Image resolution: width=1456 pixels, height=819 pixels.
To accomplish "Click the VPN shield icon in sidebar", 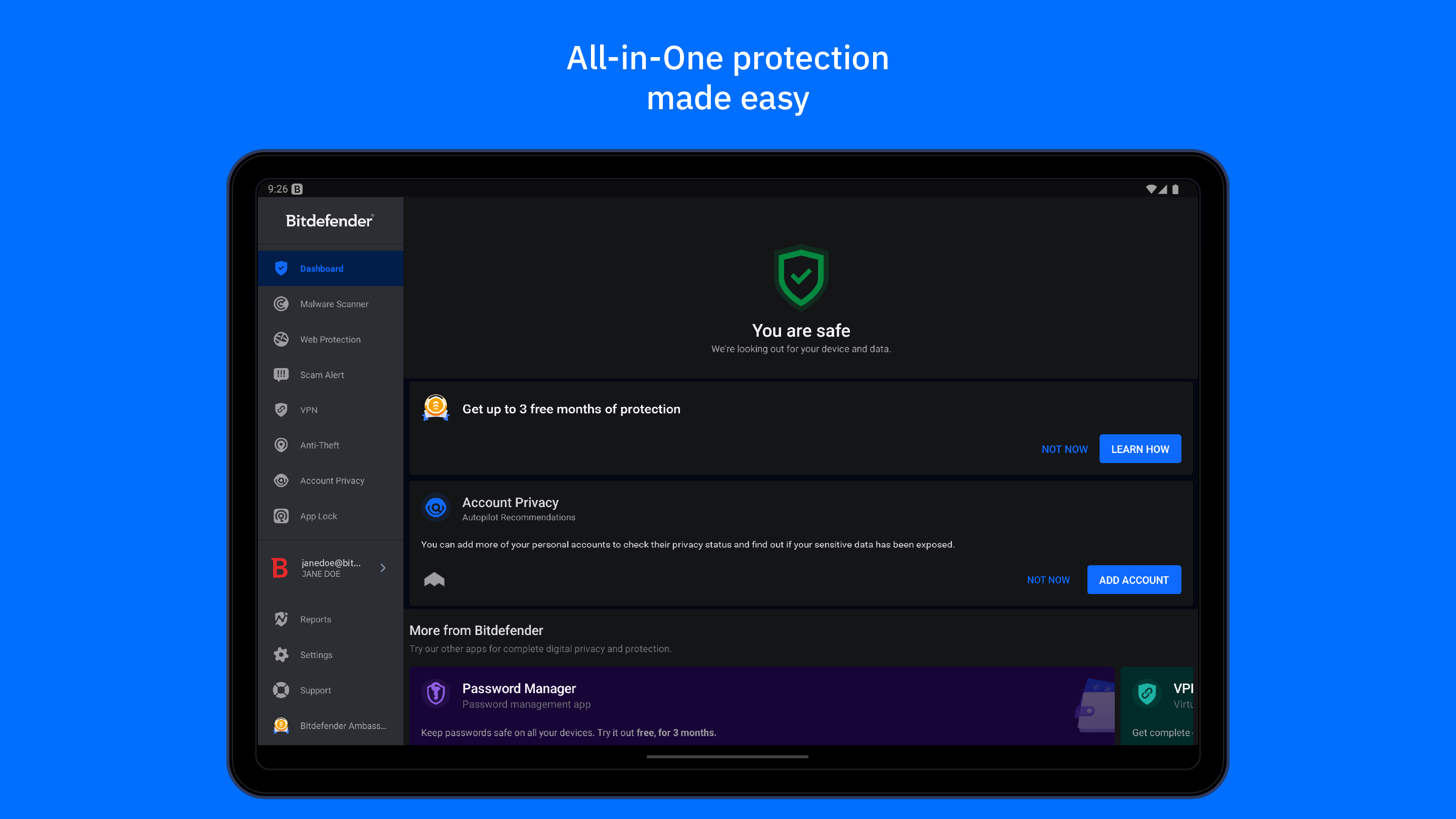I will click(x=281, y=410).
